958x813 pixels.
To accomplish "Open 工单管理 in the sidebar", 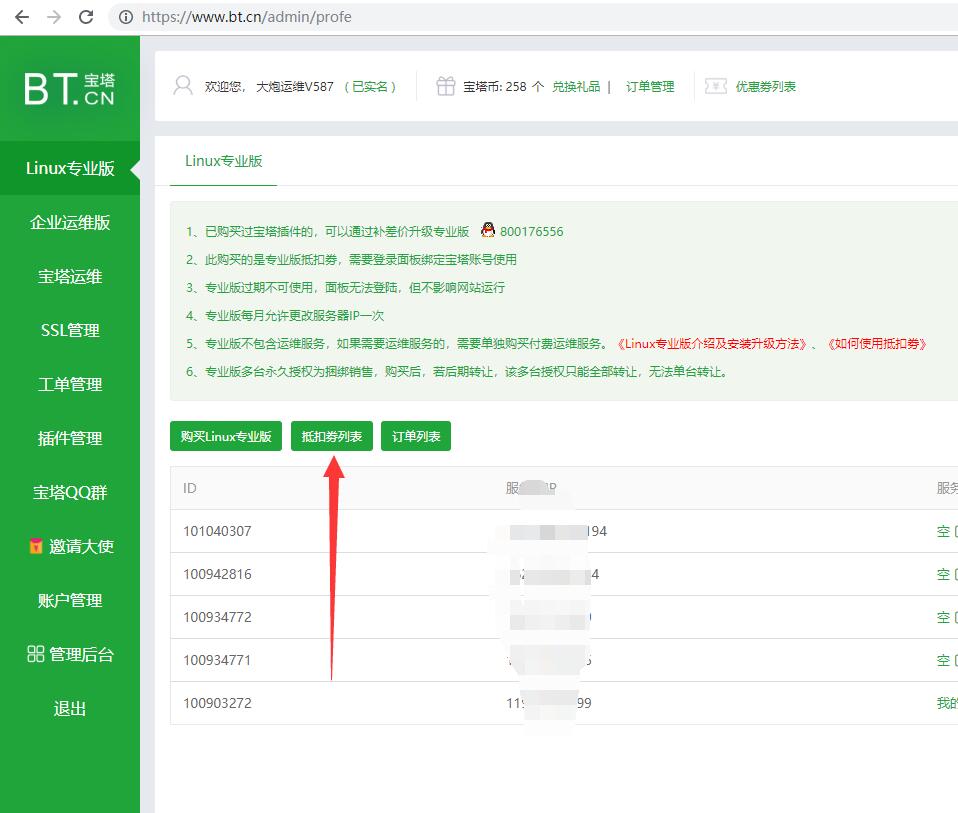I will tap(70, 384).
